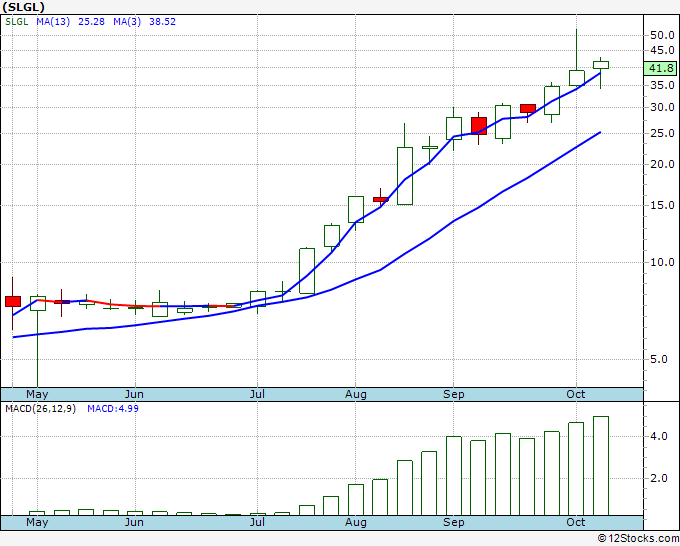Click the 50.0 price axis label
This screenshot has width=680, height=546.
click(659, 35)
